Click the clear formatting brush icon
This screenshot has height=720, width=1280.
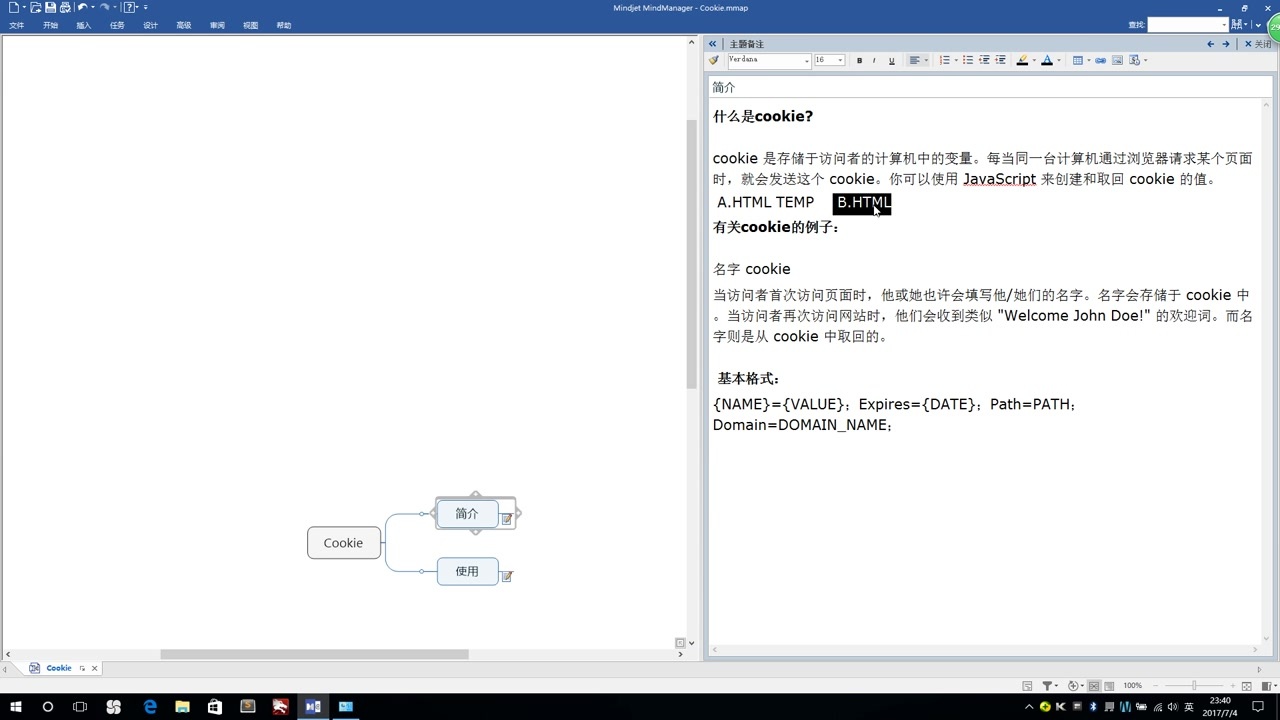[x=714, y=60]
